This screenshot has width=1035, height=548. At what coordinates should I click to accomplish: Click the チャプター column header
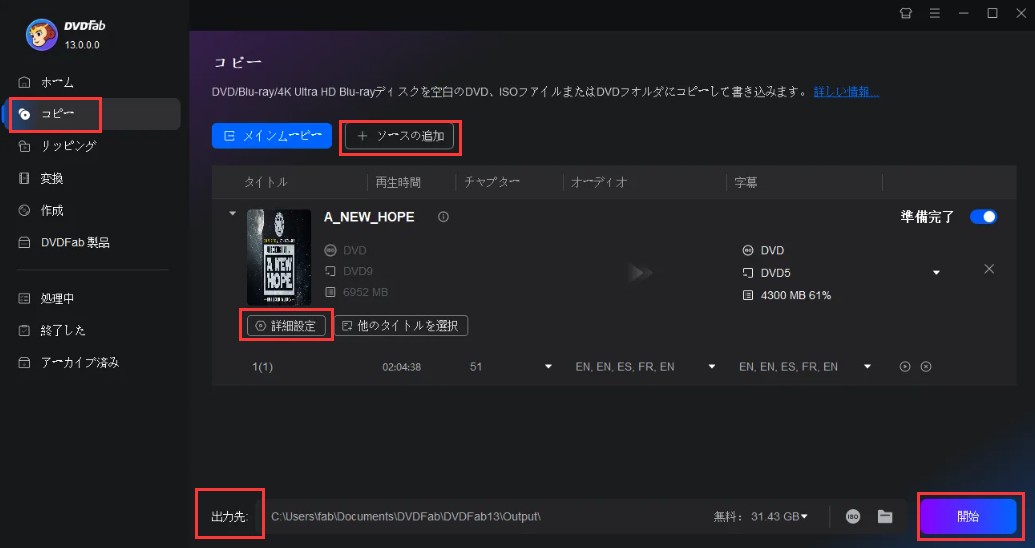pyautogui.click(x=492, y=182)
